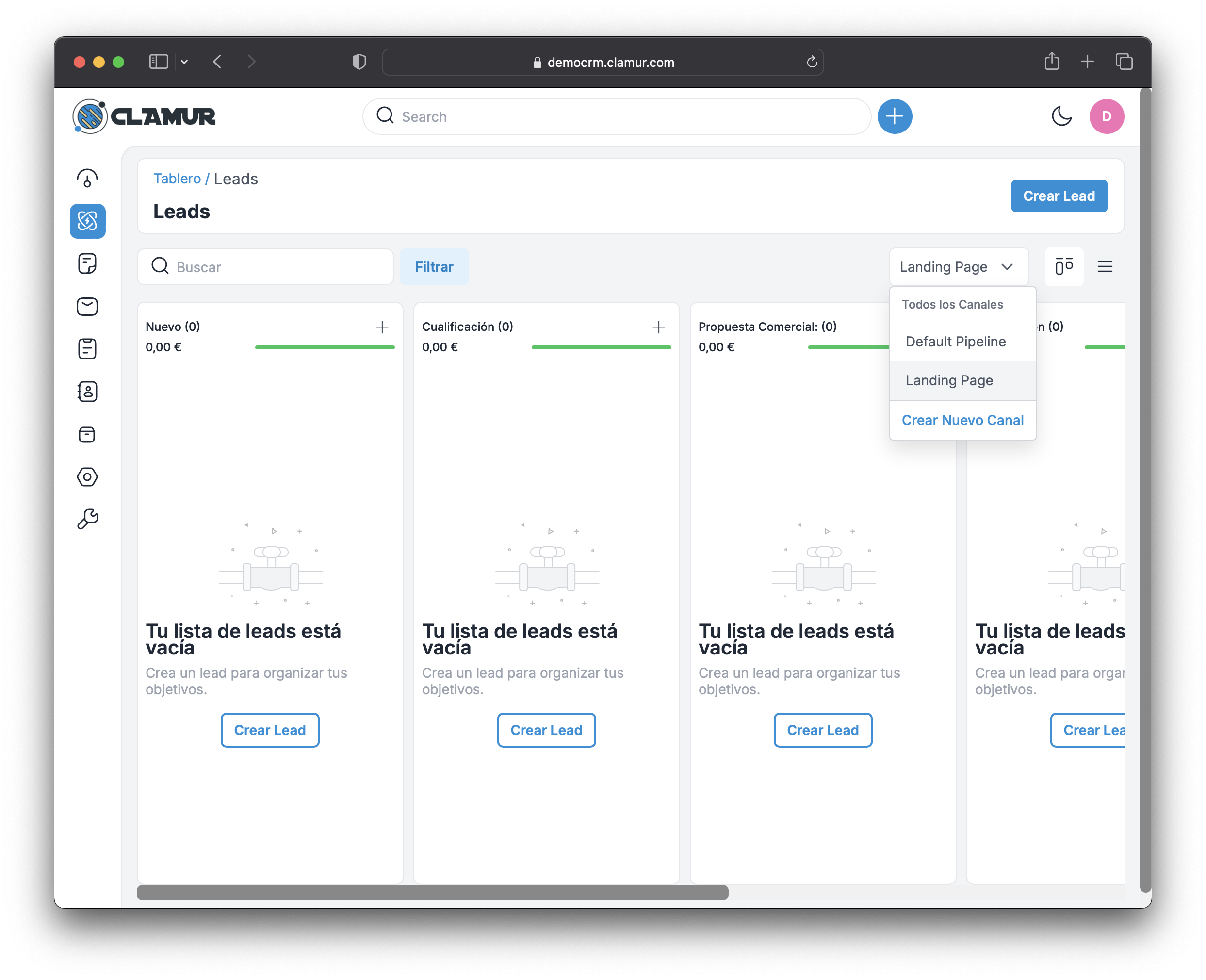Viewport: 1206px width, 980px height.
Task: Add a lead in Cualificación column
Action: (659, 327)
